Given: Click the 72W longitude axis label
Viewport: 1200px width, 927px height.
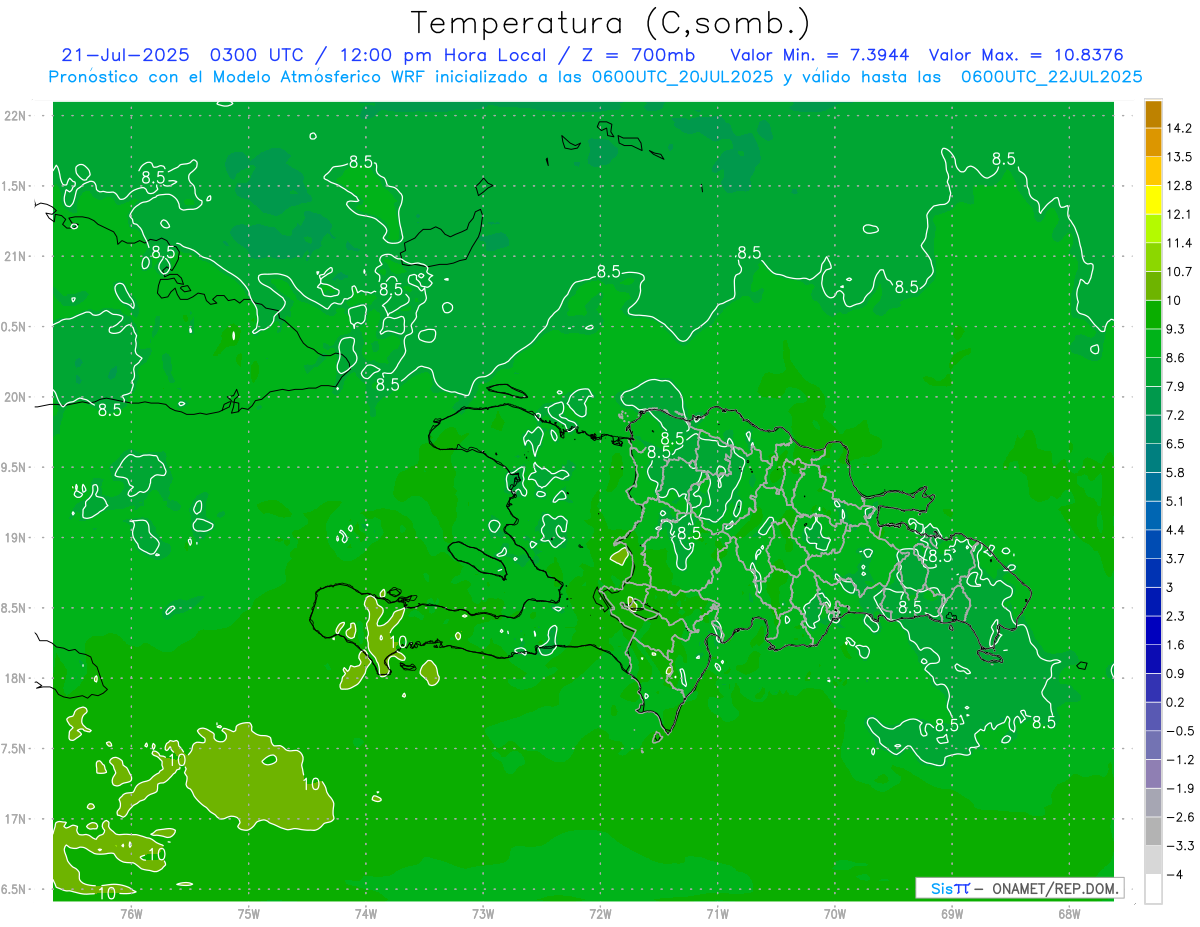Looking at the screenshot, I should pyautogui.click(x=600, y=914).
